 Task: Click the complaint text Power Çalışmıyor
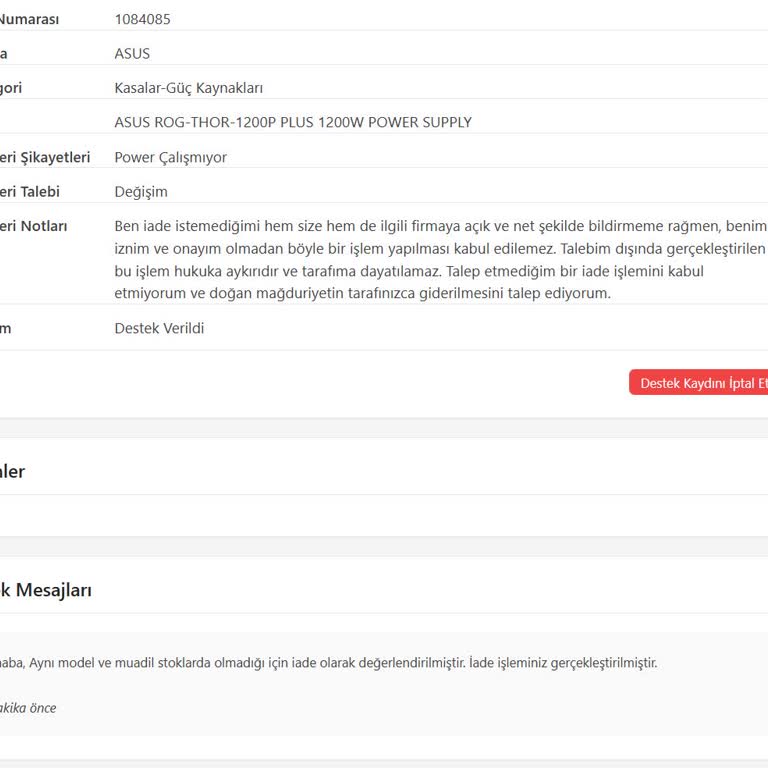tap(170, 157)
